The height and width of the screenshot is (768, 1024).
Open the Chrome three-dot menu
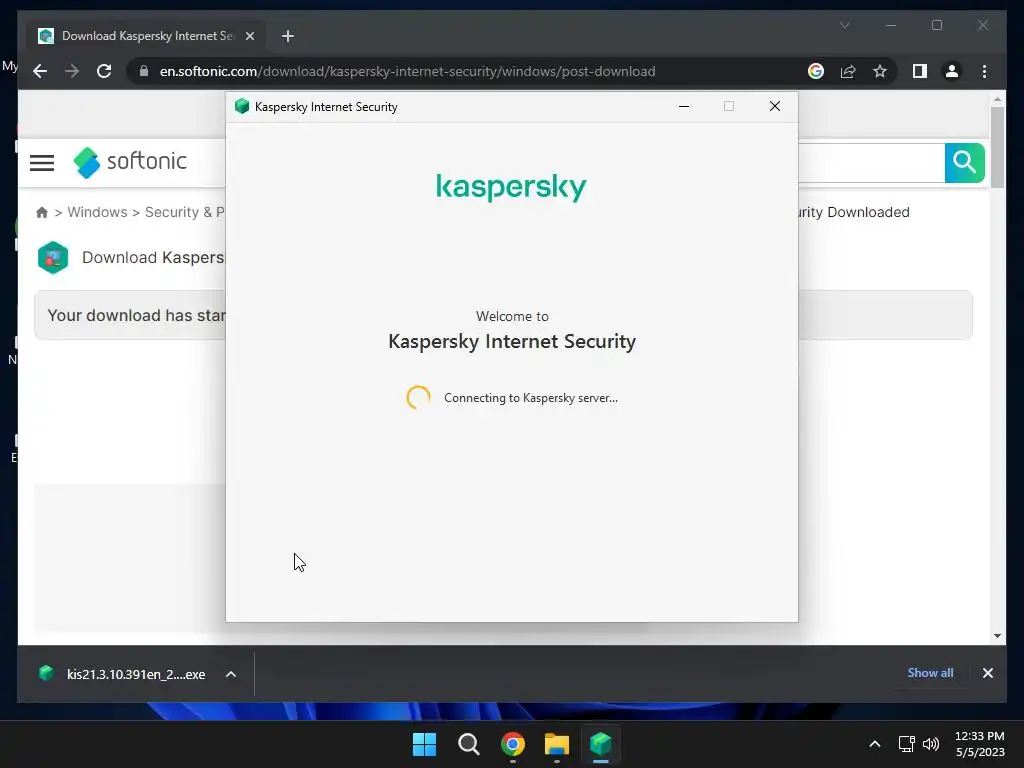[x=984, y=71]
